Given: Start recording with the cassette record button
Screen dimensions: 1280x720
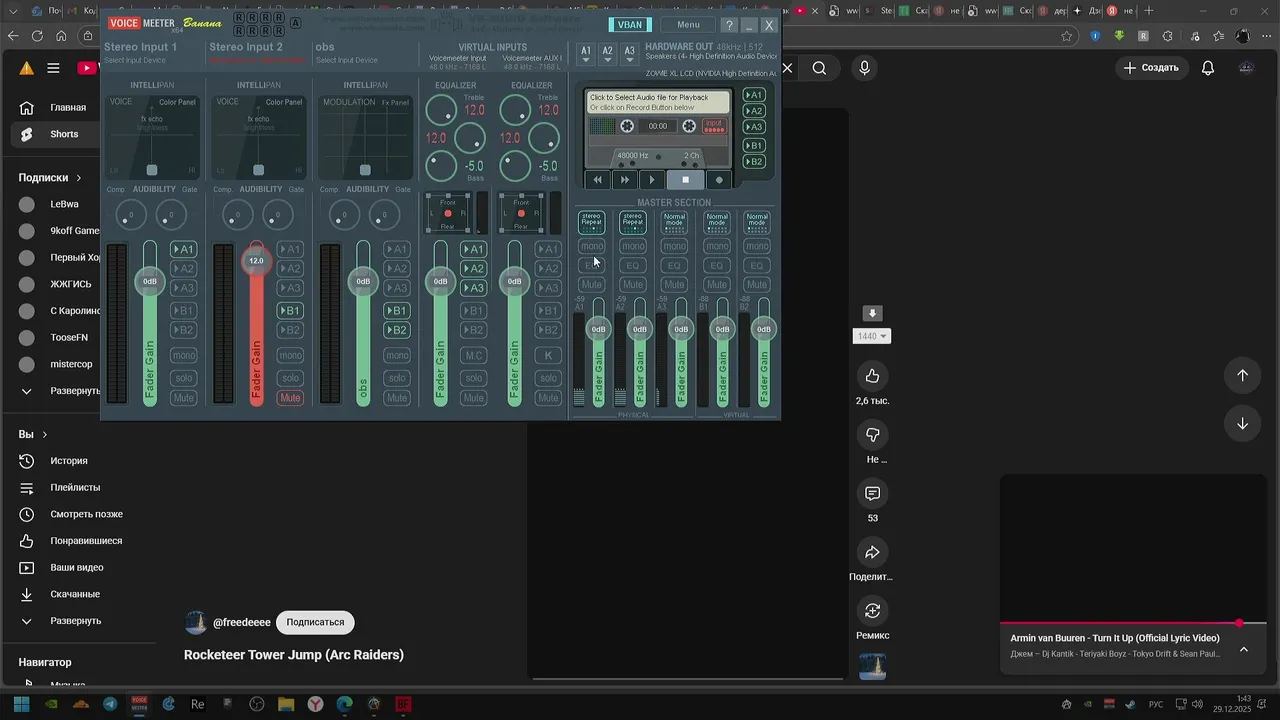Looking at the screenshot, I should (719, 180).
